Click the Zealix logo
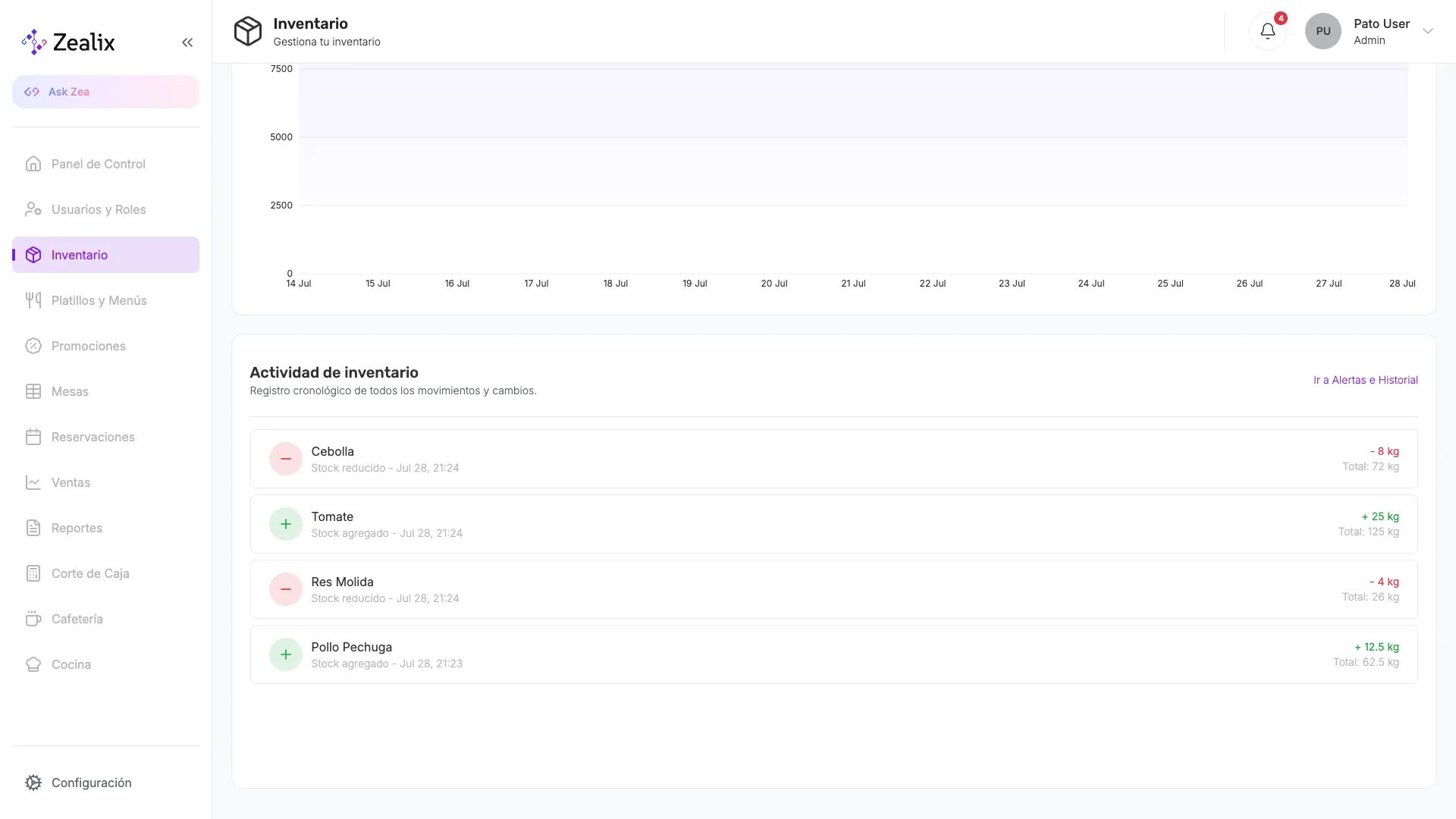 coord(68,42)
